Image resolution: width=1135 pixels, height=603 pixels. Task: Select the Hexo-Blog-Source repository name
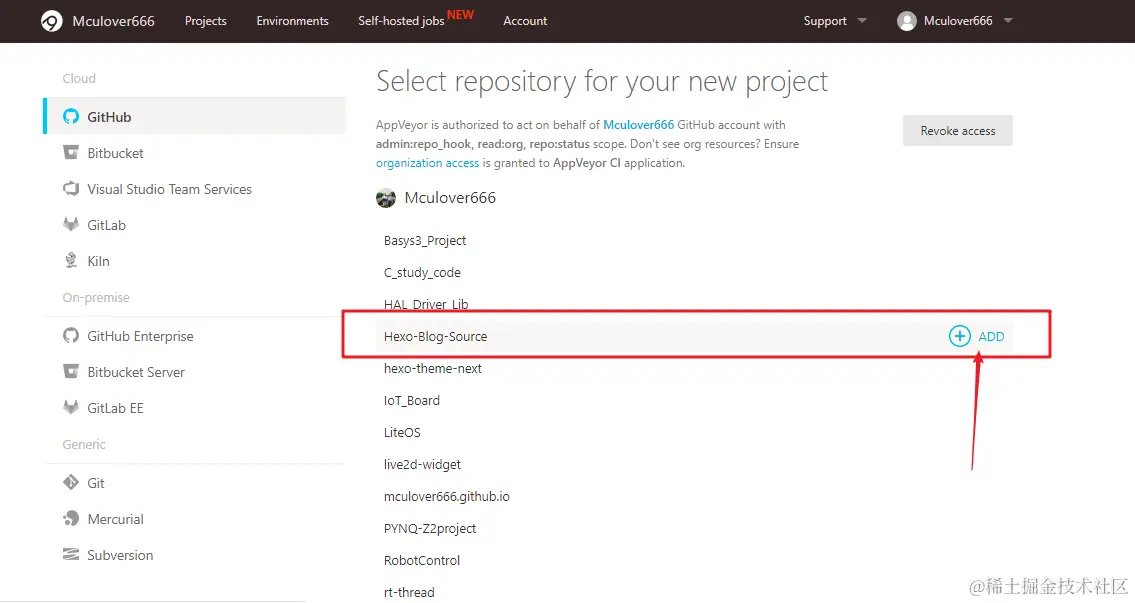(435, 336)
